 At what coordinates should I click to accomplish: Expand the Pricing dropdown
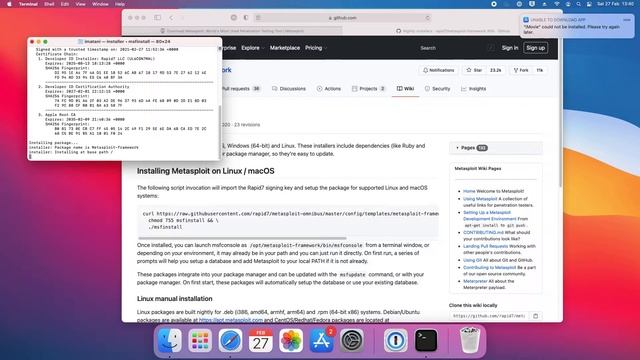point(316,48)
